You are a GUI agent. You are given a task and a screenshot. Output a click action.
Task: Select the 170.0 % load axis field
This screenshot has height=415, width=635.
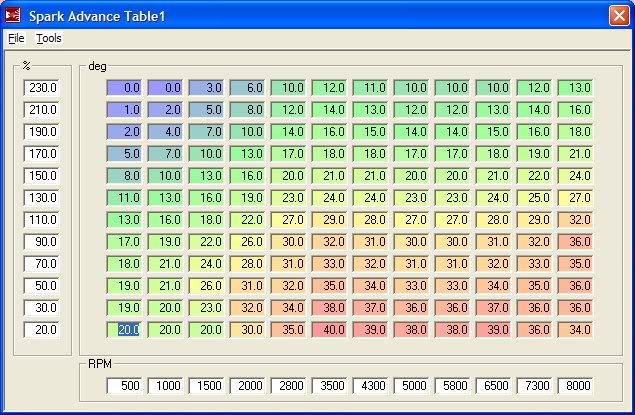(42, 153)
